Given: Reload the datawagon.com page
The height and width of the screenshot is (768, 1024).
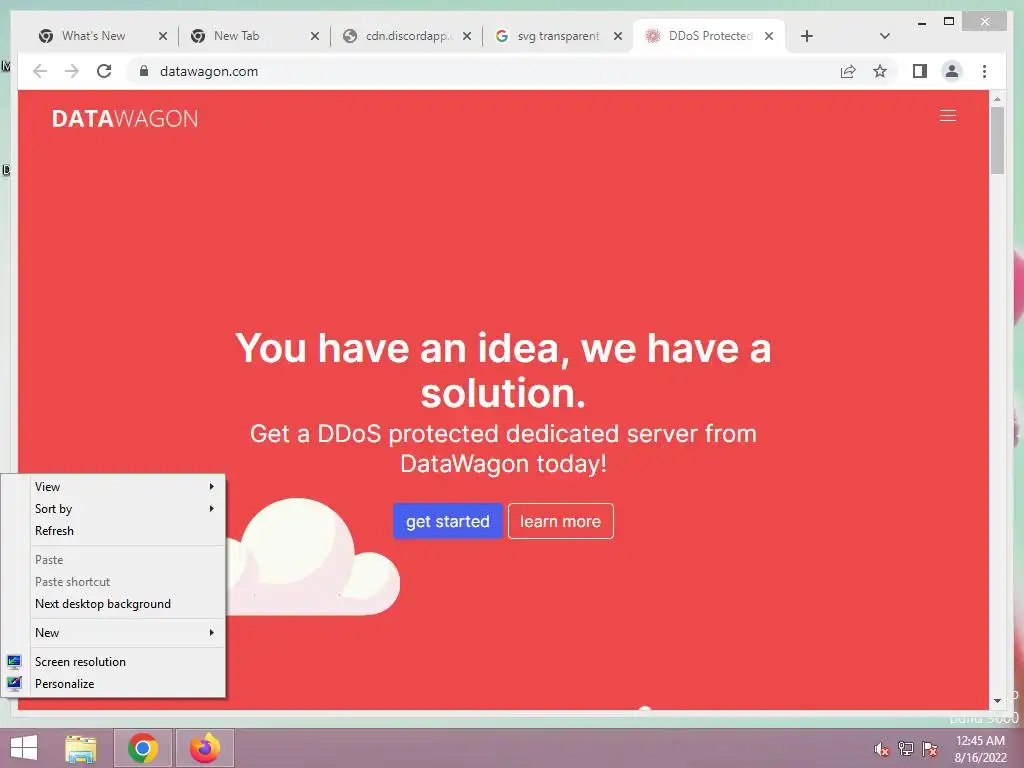Looking at the screenshot, I should coord(104,71).
